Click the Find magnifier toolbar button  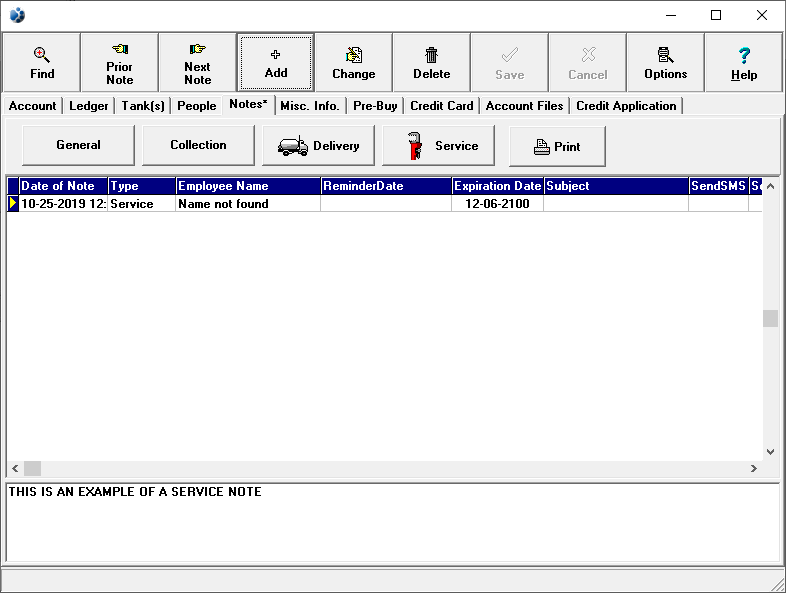[x=42, y=63]
